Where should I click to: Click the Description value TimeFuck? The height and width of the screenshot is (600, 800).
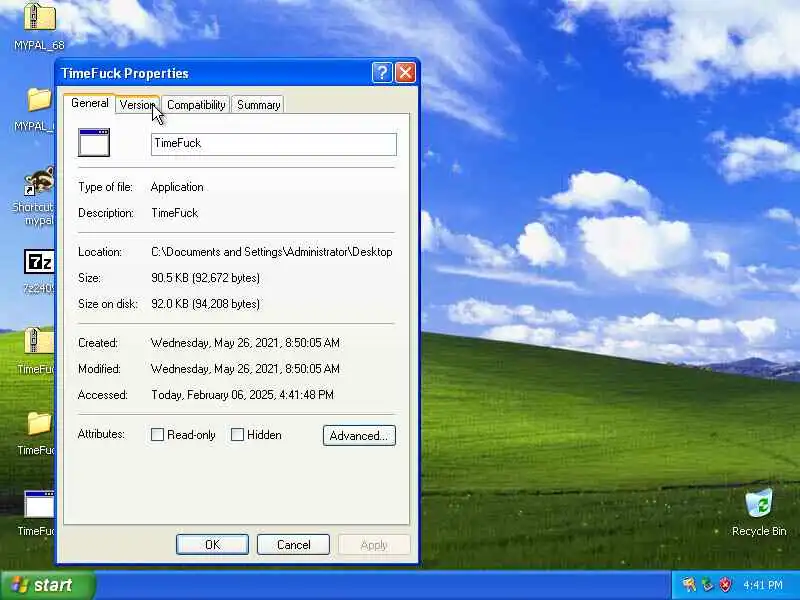tap(174, 213)
